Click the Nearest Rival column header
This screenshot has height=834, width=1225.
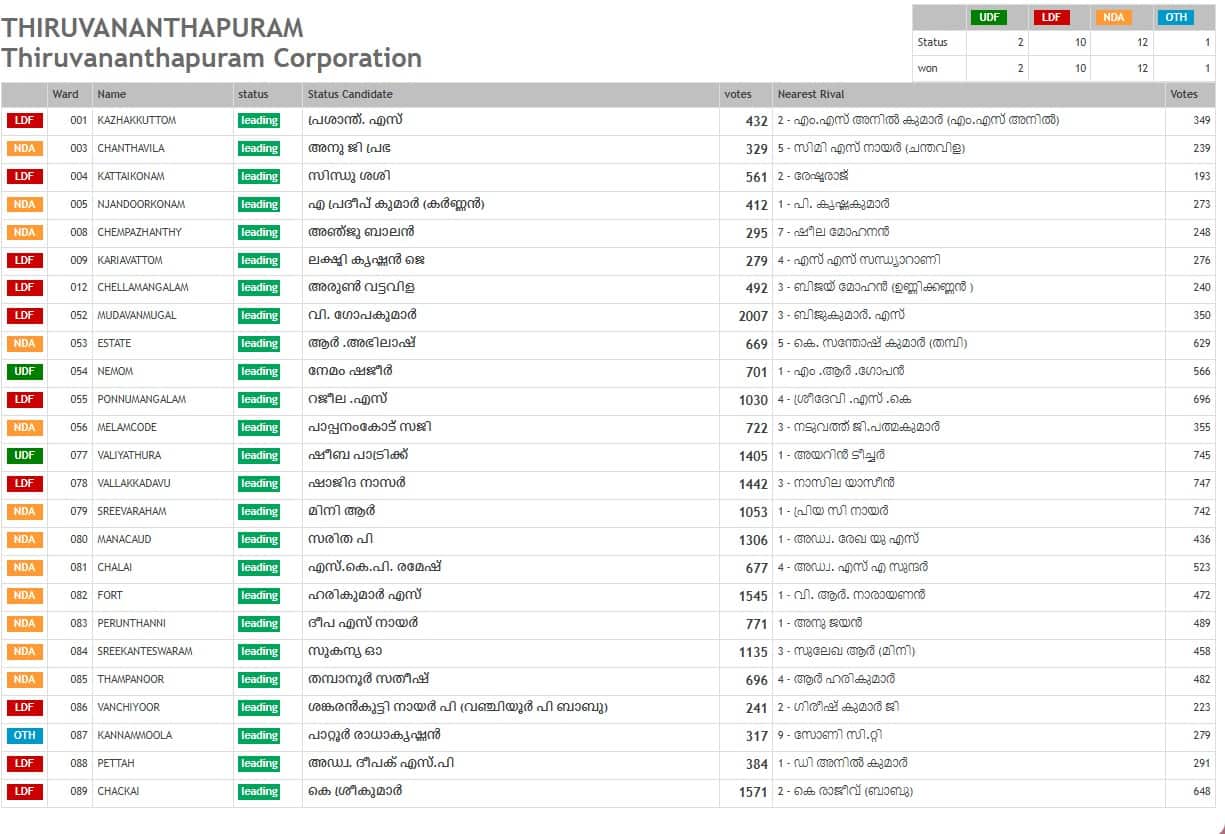[x=810, y=94]
